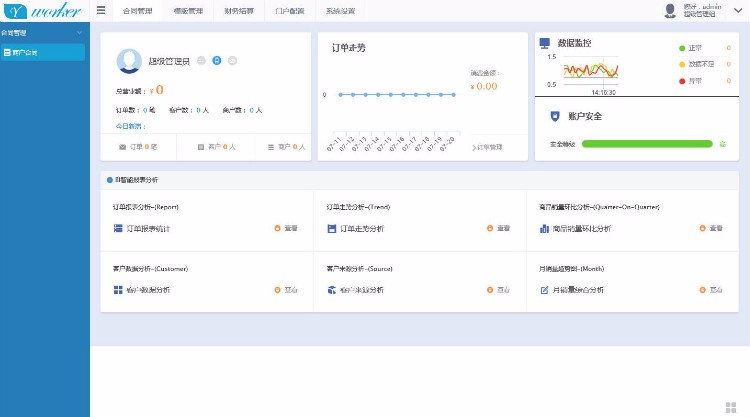
Task: Click the orange view icon in the Customer card
Action: [x=277, y=290]
